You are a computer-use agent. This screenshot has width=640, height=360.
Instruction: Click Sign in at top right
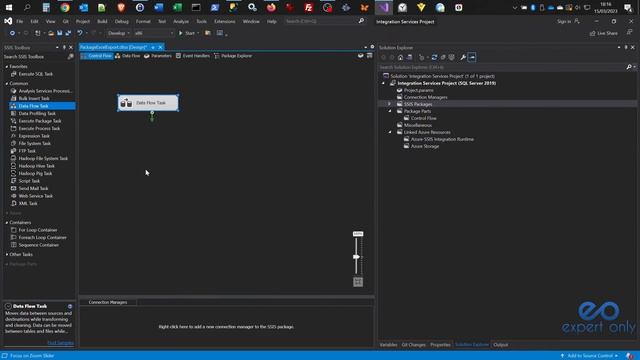point(568,21)
